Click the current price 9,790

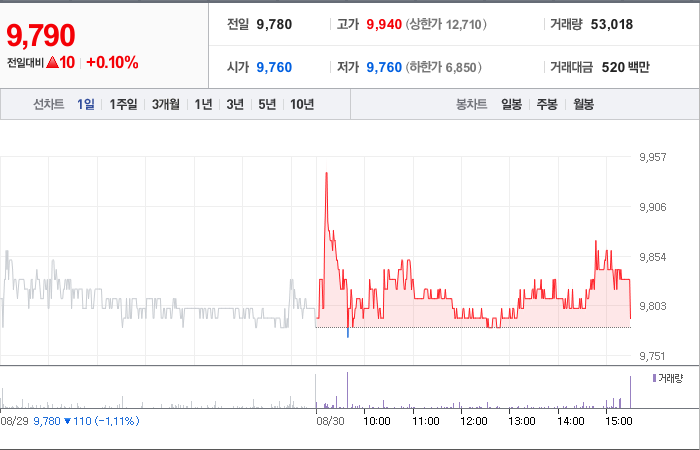pyautogui.click(x=41, y=35)
